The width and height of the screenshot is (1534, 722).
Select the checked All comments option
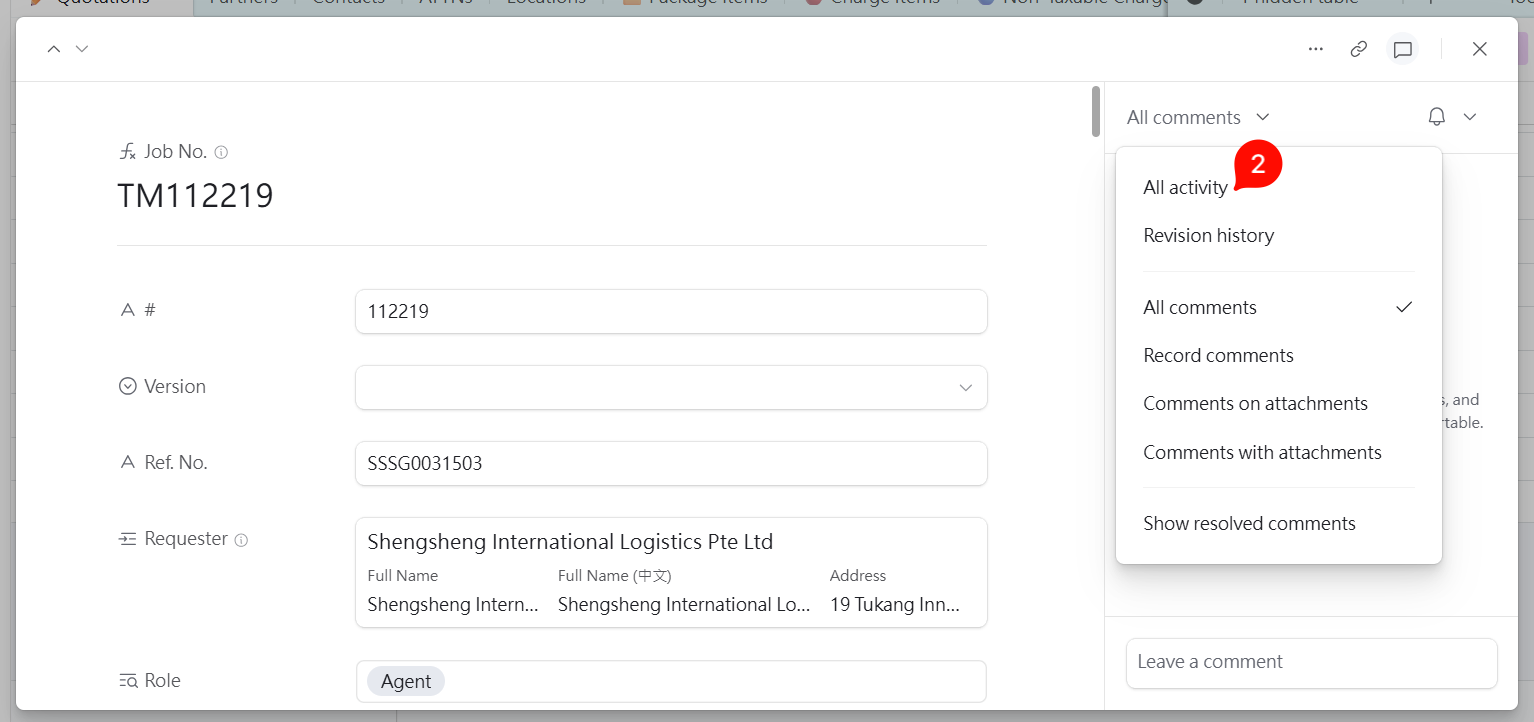tap(1200, 308)
